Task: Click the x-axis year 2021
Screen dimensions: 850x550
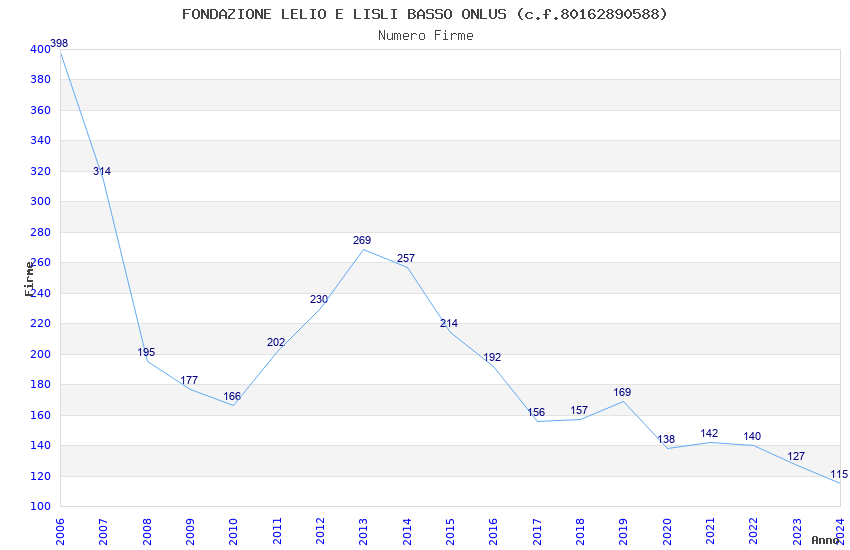Action: coord(711,532)
